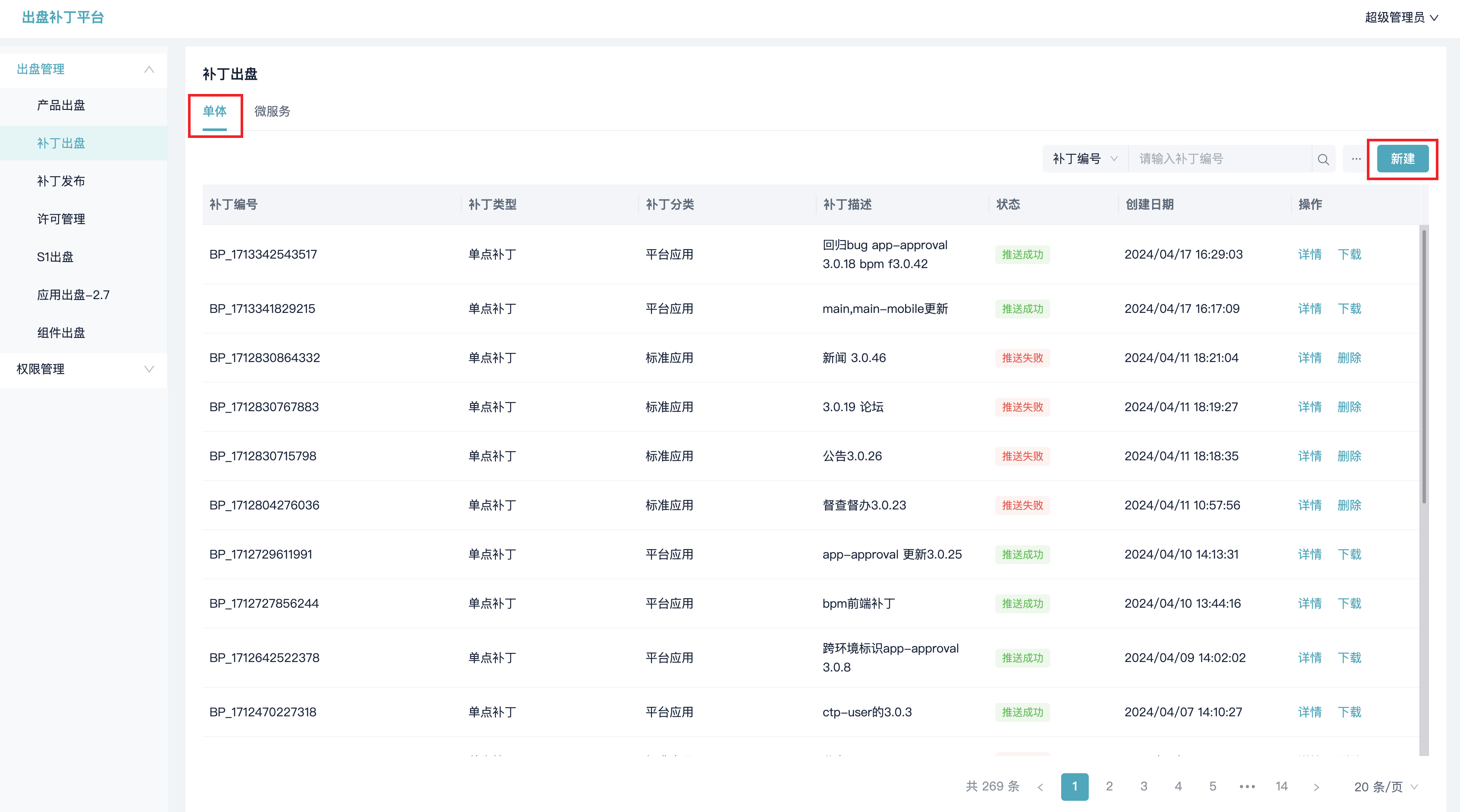
Task: Go to page 5
Action: (x=1213, y=787)
